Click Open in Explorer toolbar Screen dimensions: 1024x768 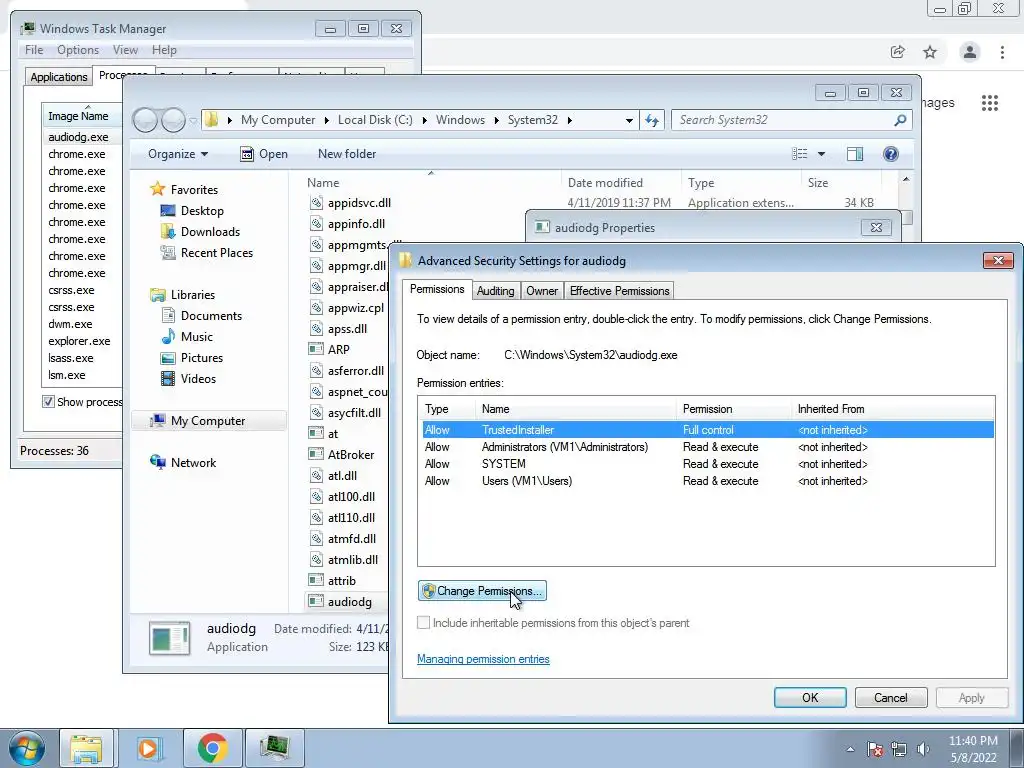(264, 153)
